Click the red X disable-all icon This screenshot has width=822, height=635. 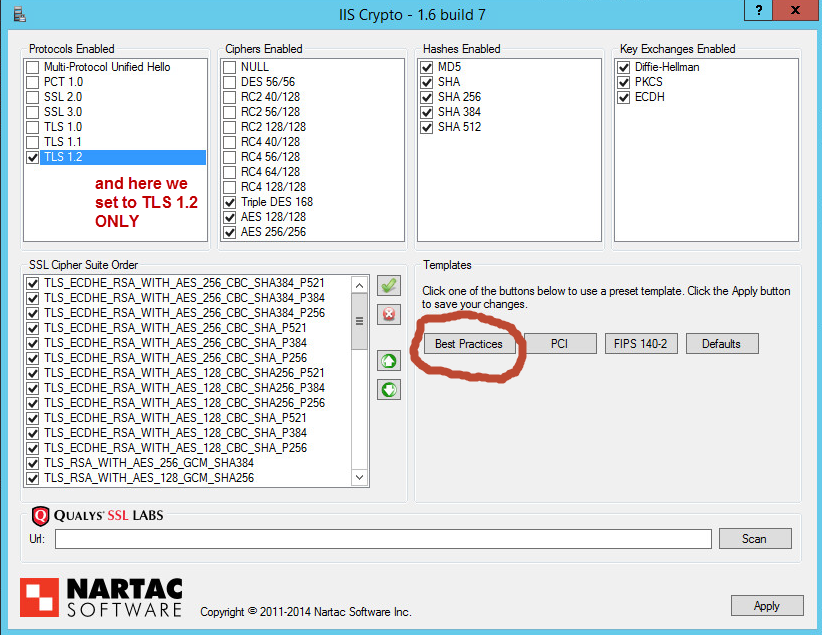pyautogui.click(x=388, y=314)
